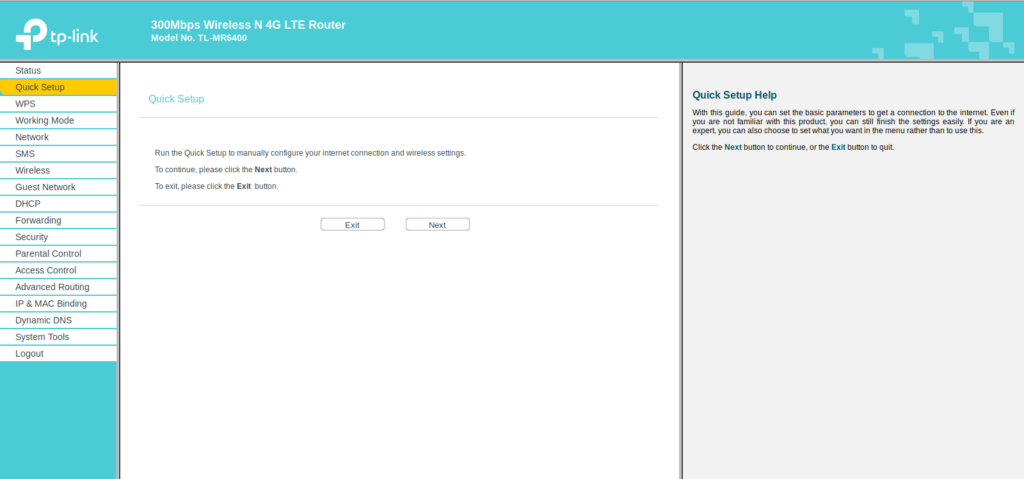Open the Status menu item

tap(28, 70)
